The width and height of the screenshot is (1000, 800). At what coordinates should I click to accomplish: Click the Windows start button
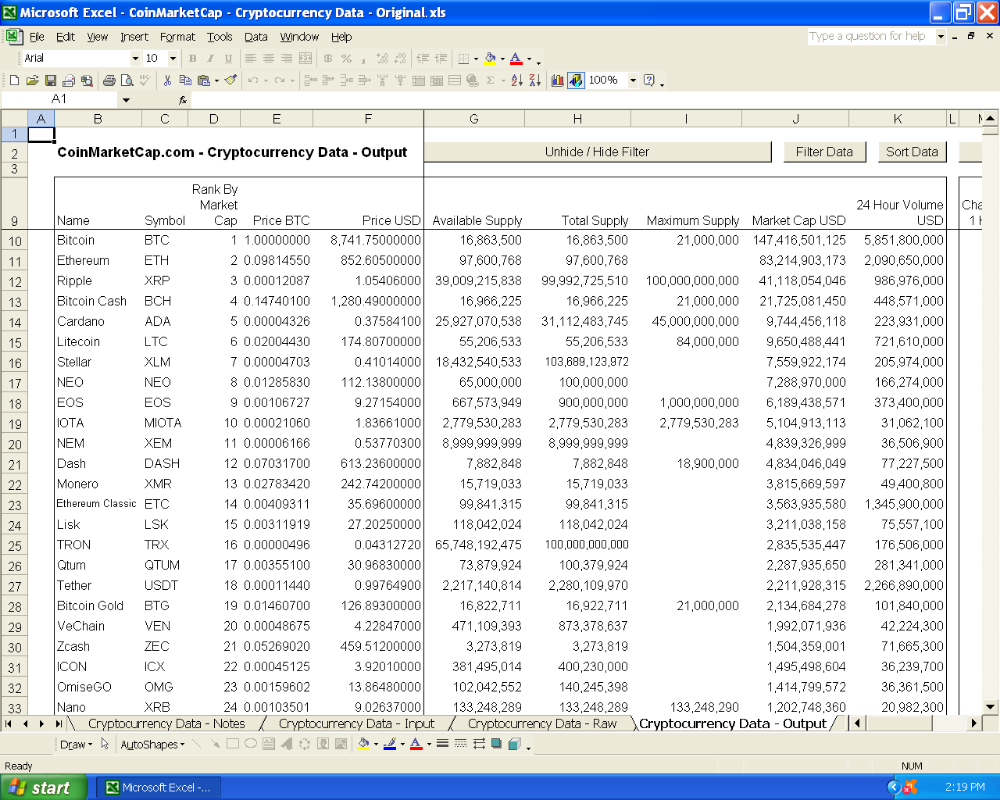click(x=43, y=787)
